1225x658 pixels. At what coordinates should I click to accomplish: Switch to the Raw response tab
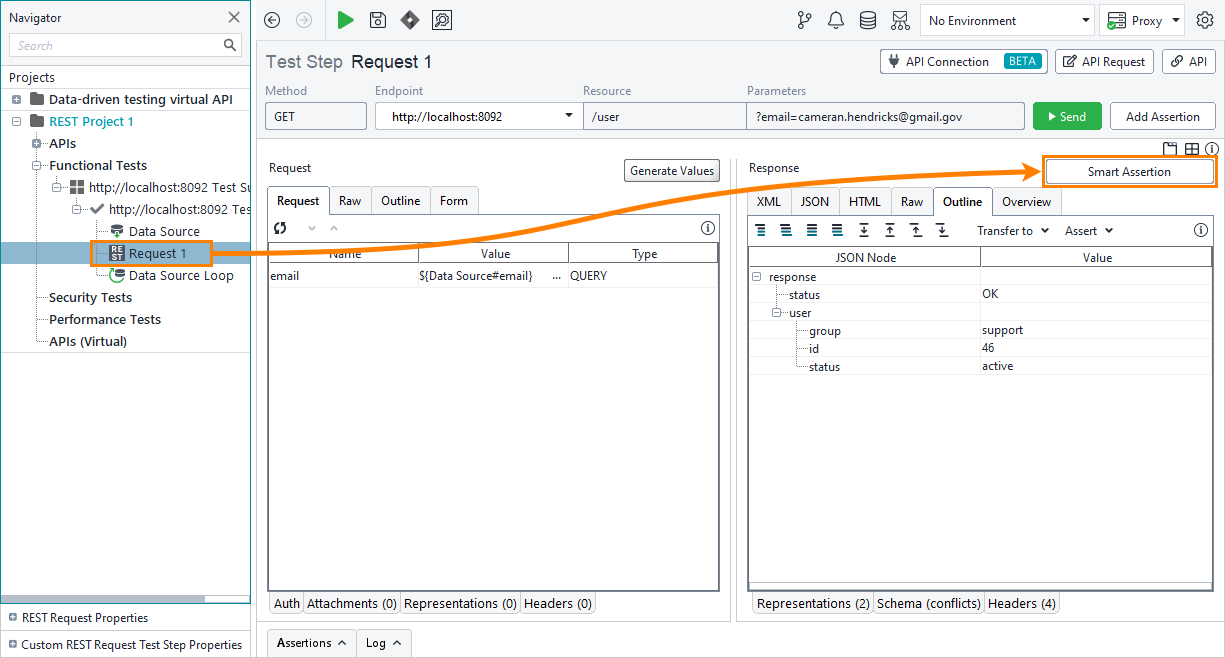click(911, 201)
